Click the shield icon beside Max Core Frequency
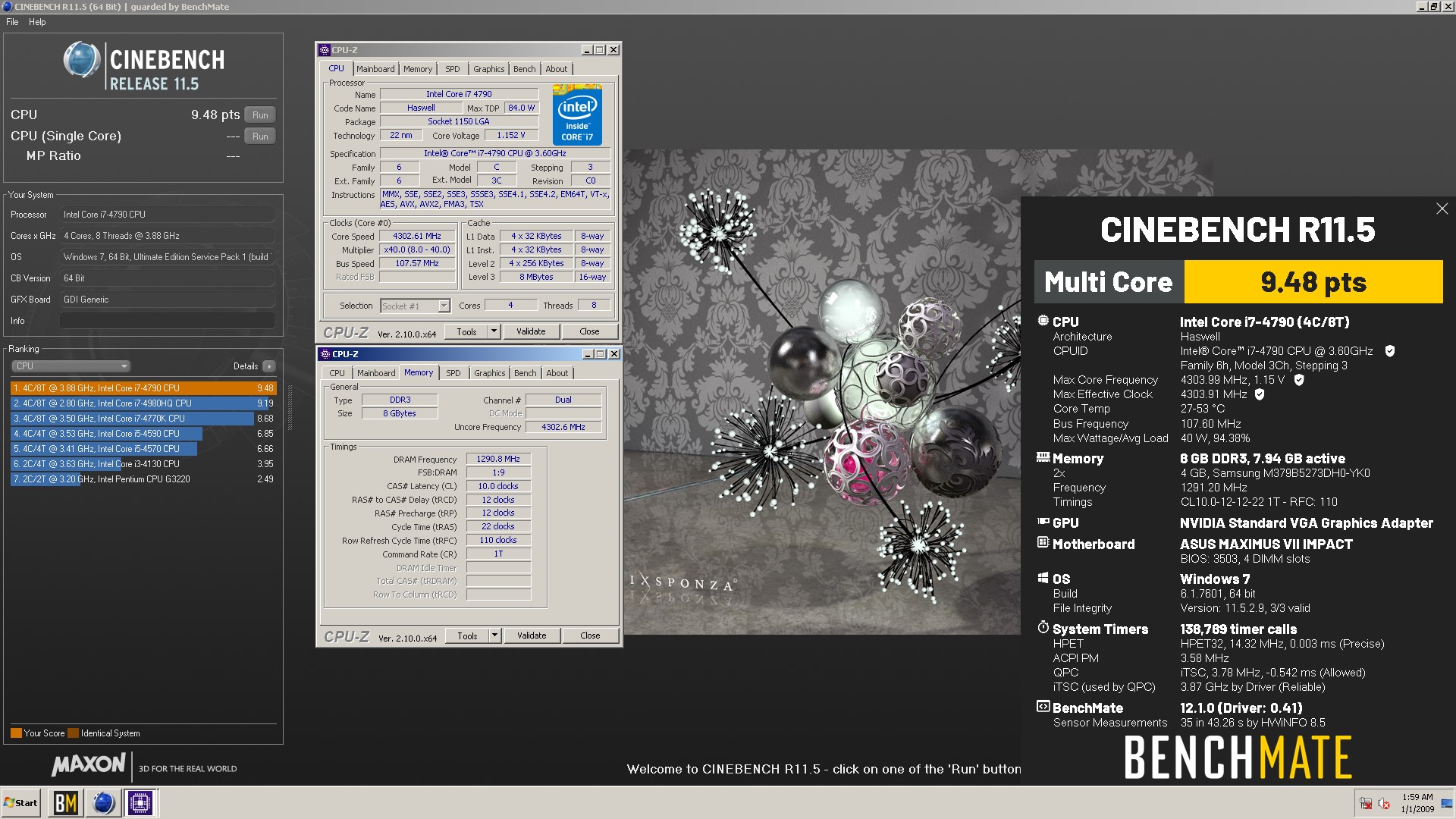This screenshot has width=1456, height=819. (x=1299, y=380)
